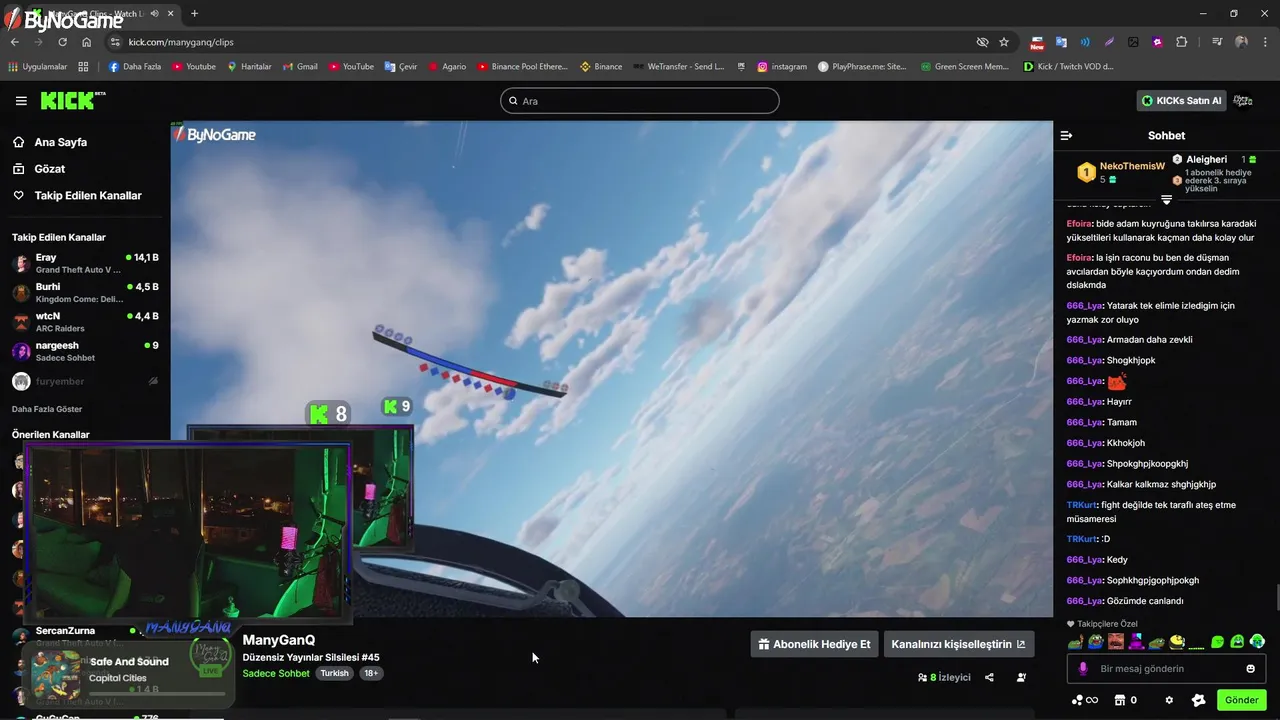This screenshot has width=1280, height=720.
Task: Open Kick / Twitch VOD bookmark
Action: click(x=1068, y=67)
